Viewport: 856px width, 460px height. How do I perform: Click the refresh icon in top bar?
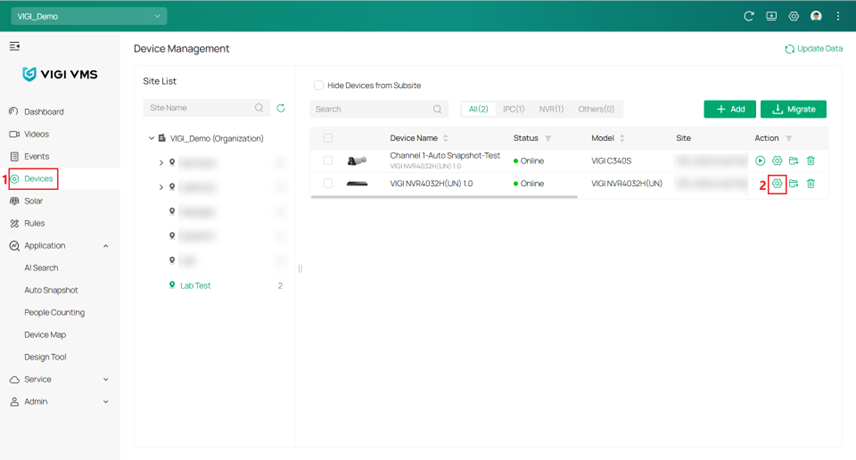click(x=748, y=16)
